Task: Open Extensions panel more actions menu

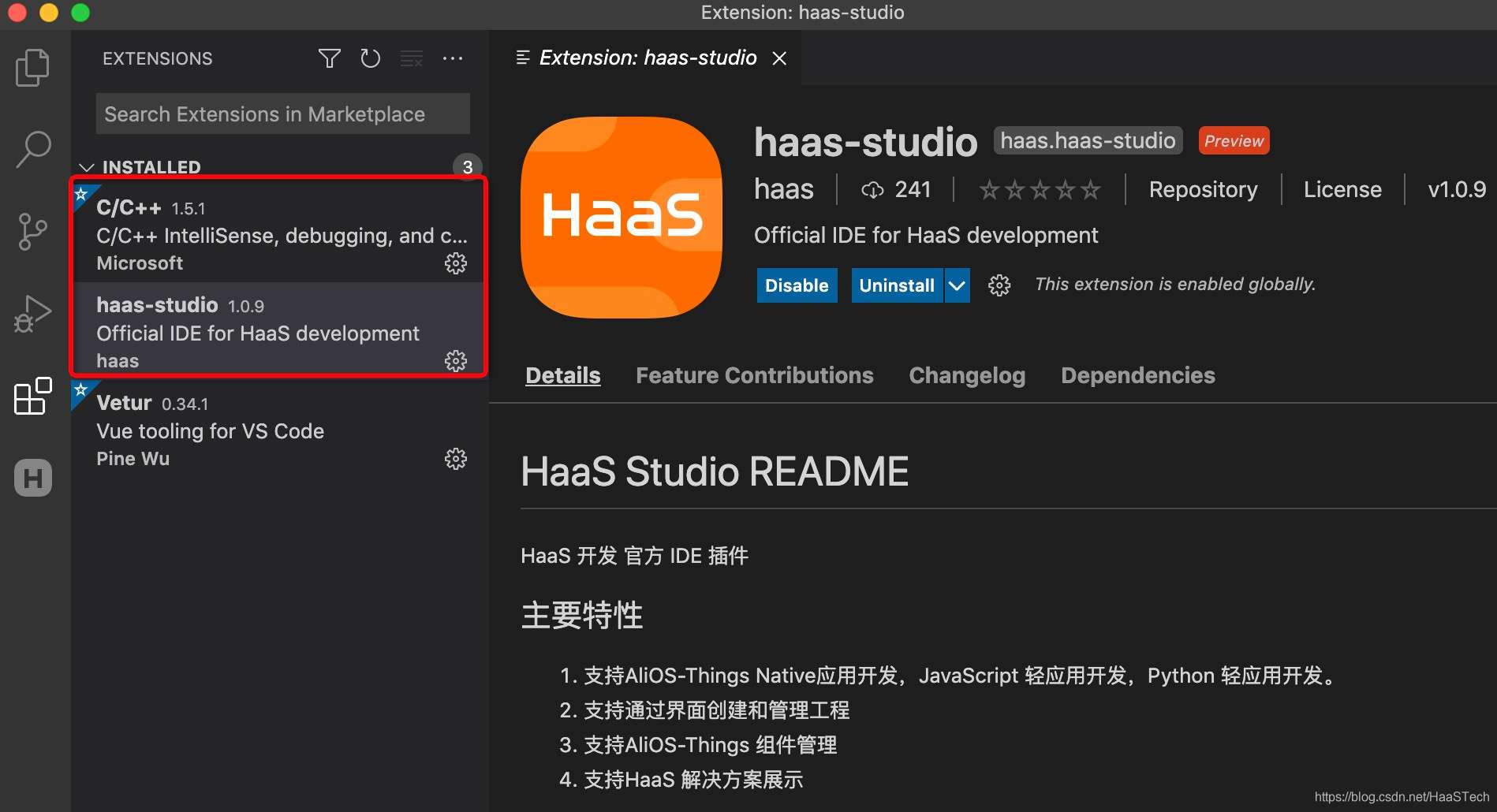Action: pos(453,58)
